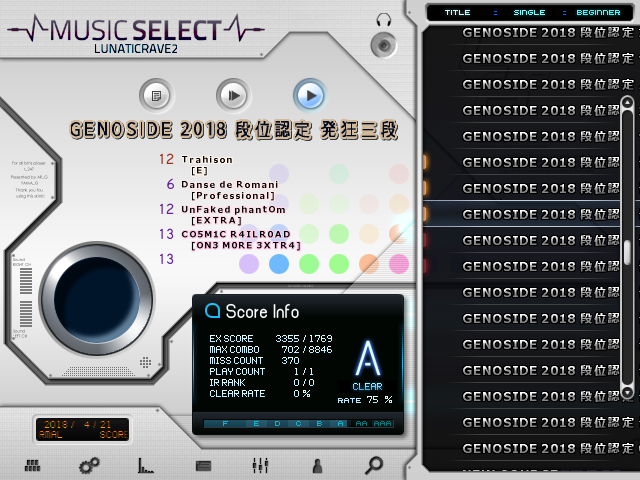Click the AA segment of the rank bar
Viewport: 640px width, 480px height.
click(361, 424)
